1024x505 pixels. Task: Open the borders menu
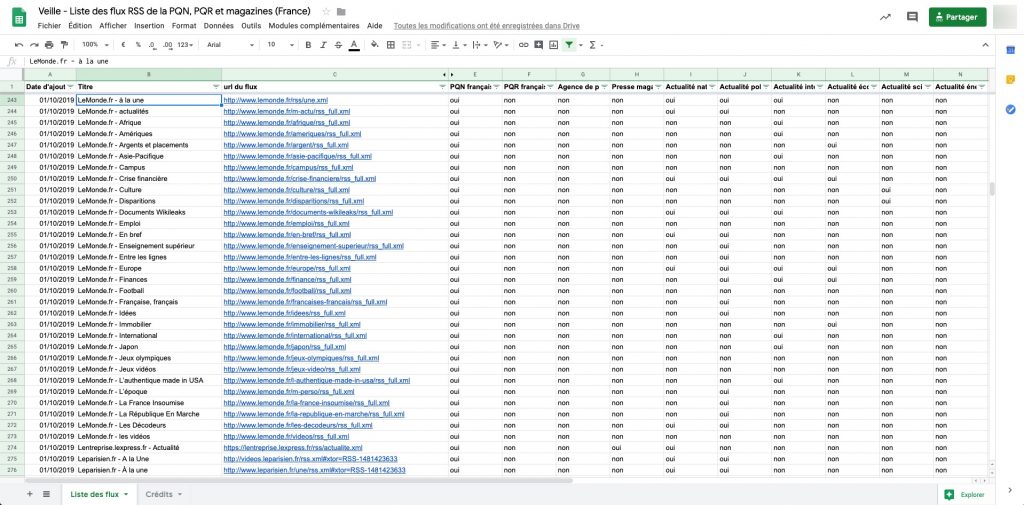point(391,45)
